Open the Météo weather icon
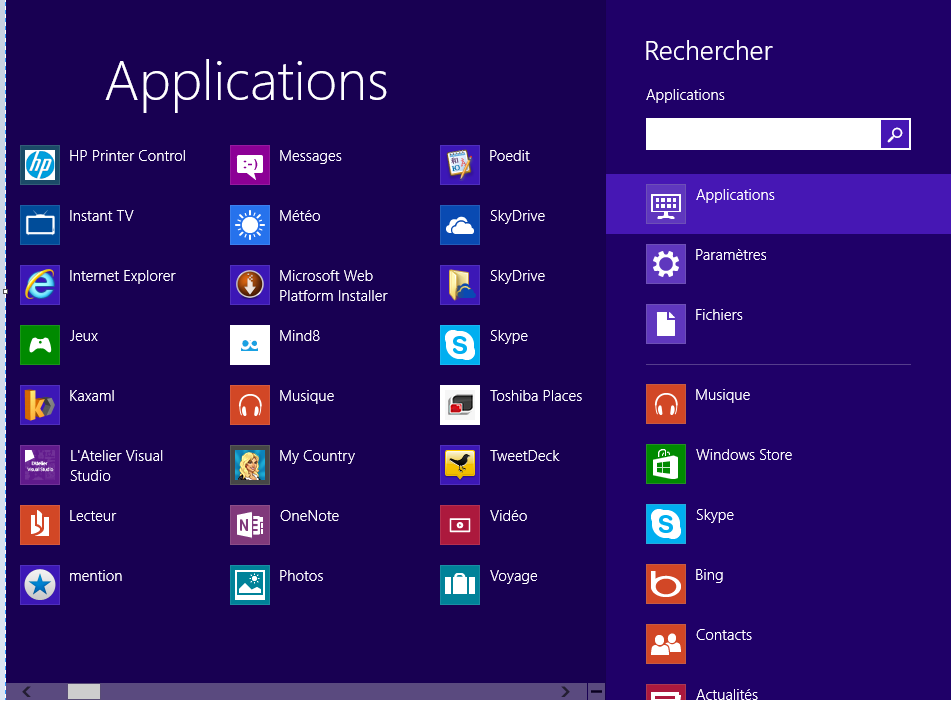 point(250,225)
